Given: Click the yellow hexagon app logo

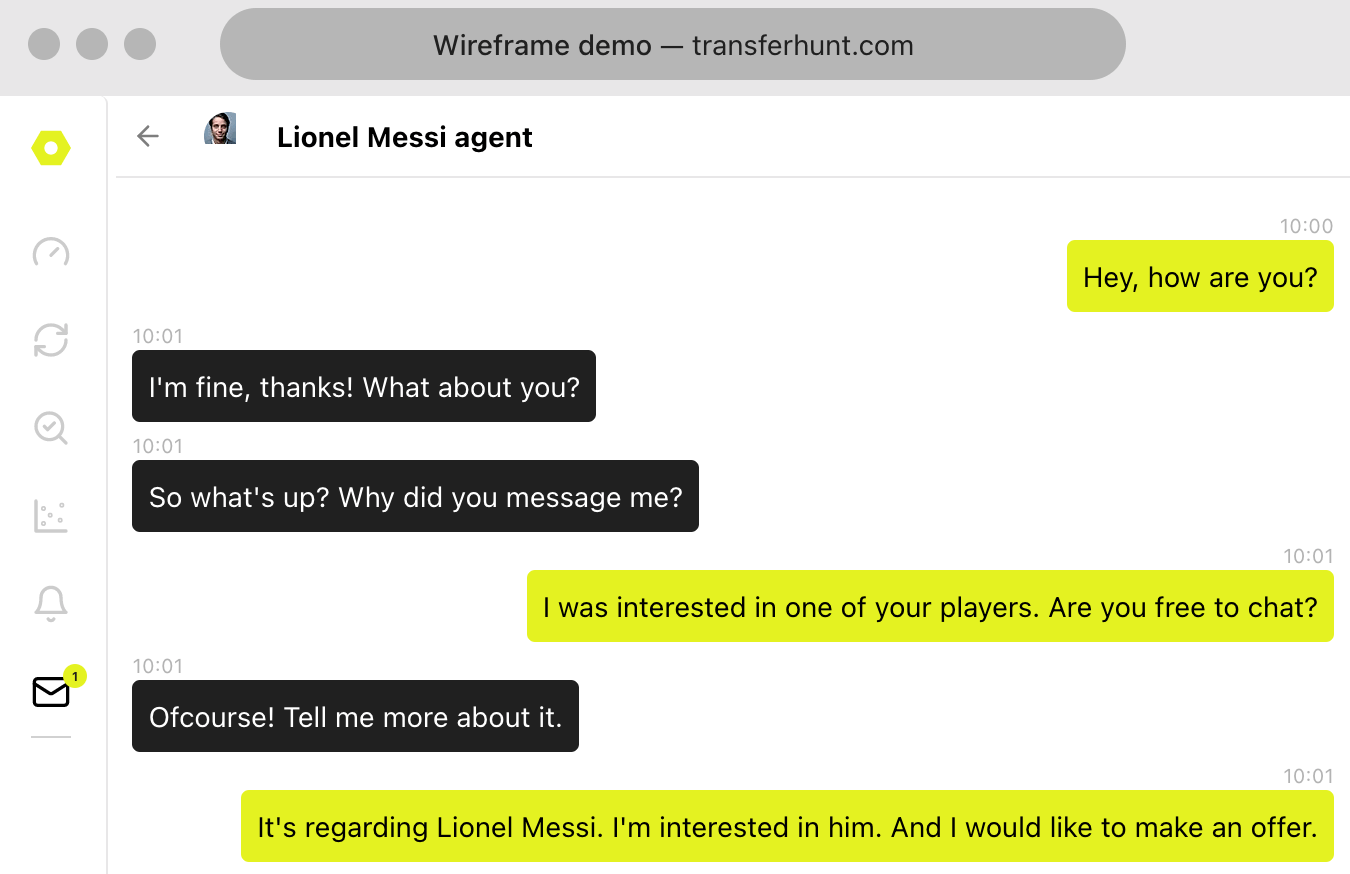Looking at the screenshot, I should tap(51, 148).
